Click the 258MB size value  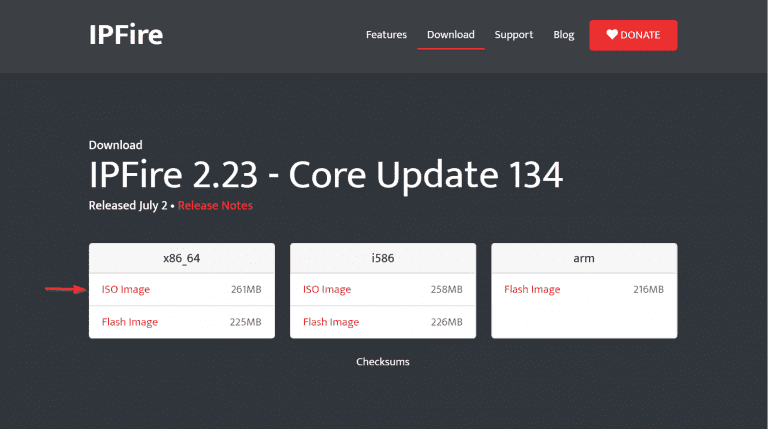coord(447,289)
